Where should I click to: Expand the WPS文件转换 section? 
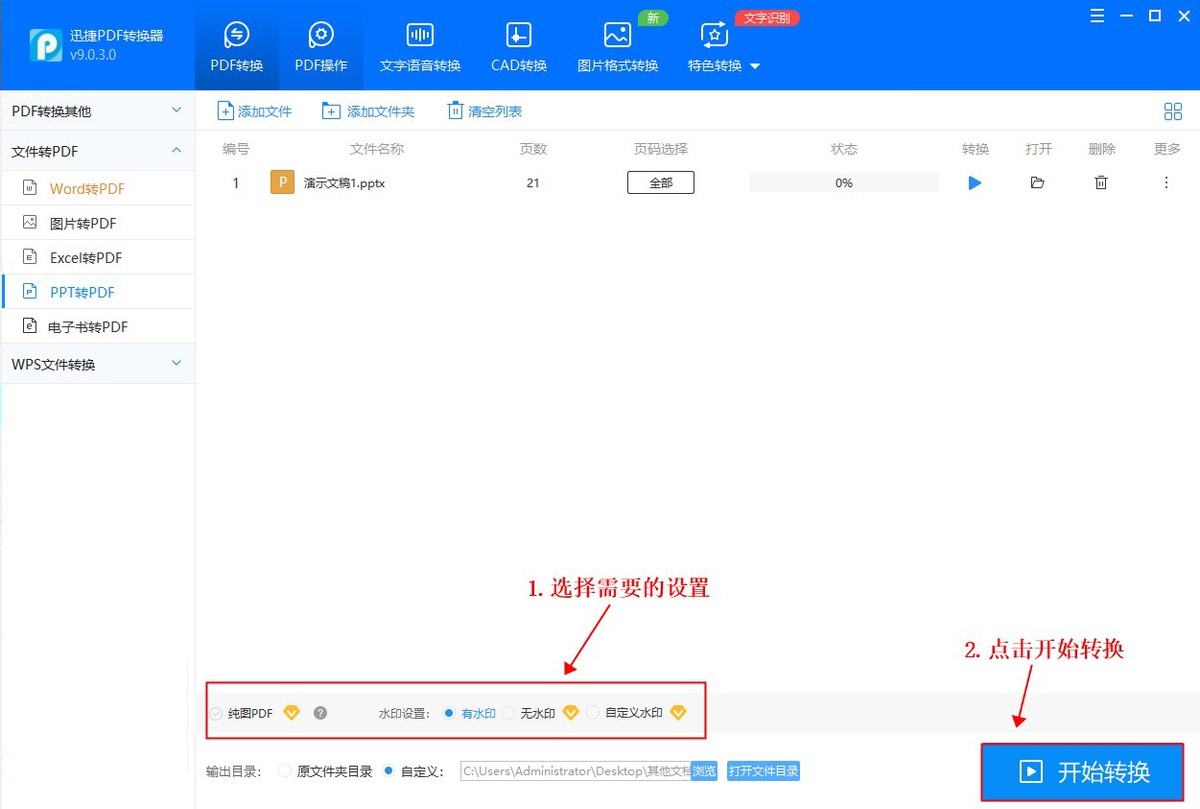click(97, 364)
